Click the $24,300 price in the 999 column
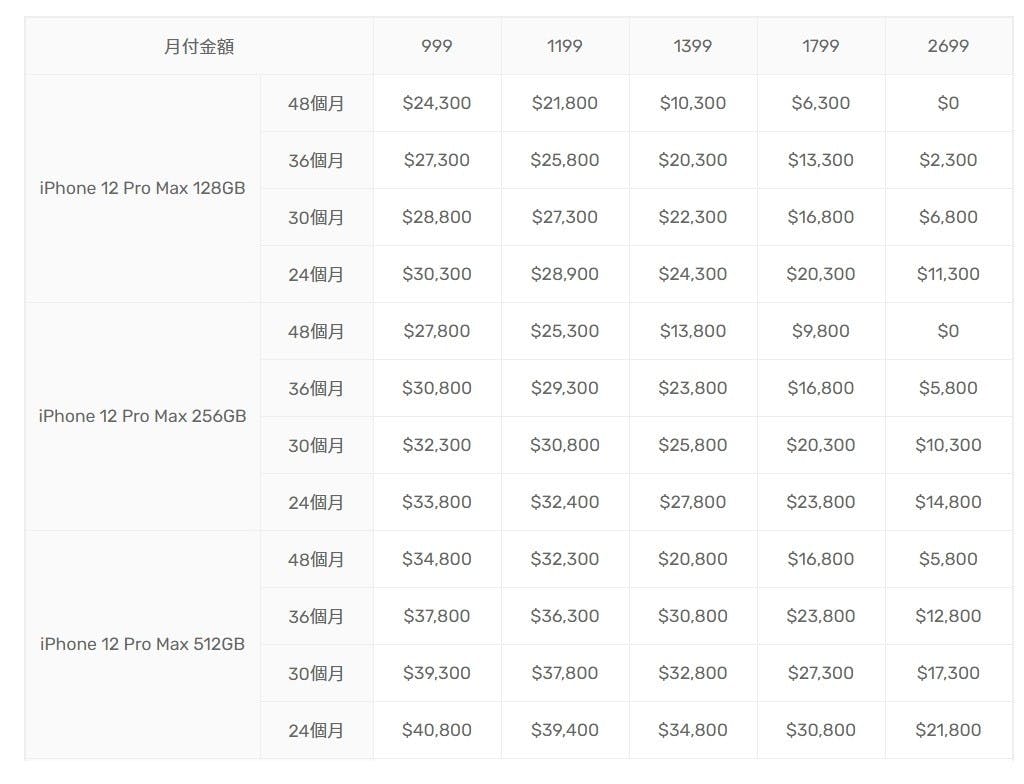 437,103
